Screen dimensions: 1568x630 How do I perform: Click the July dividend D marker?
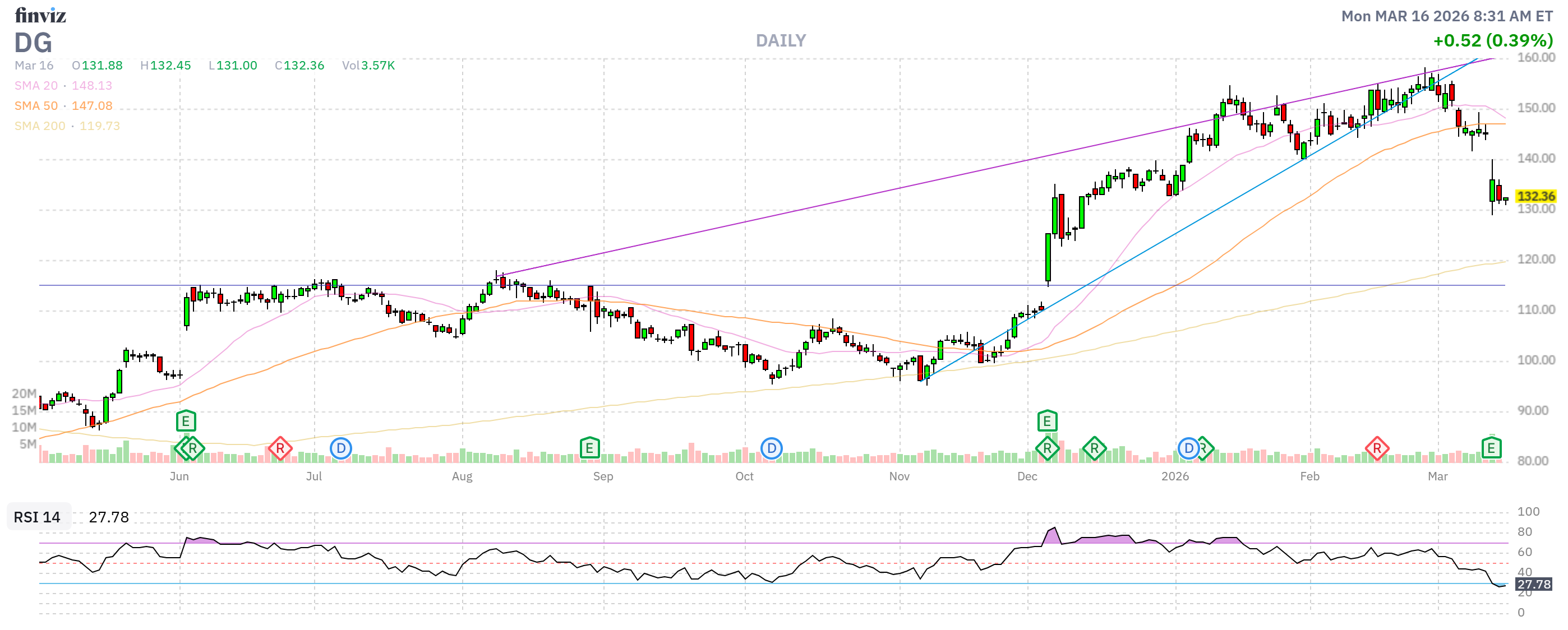click(x=341, y=450)
